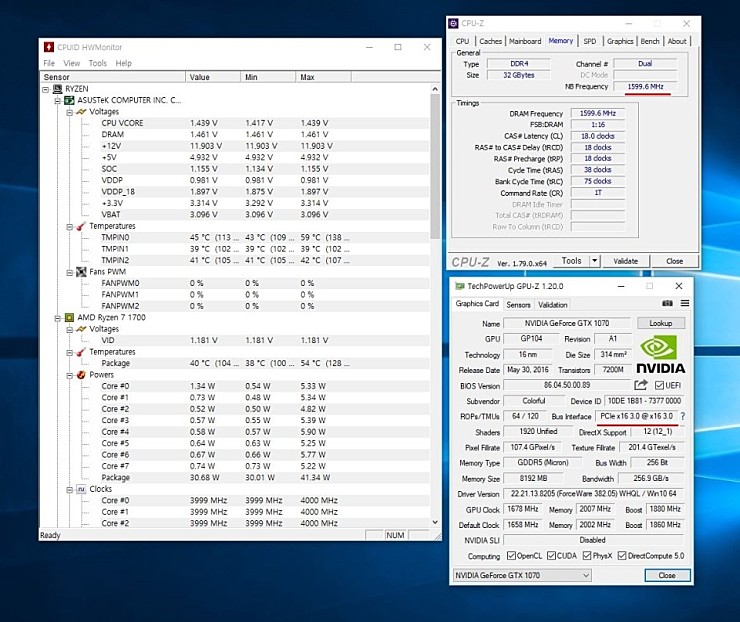Switch to the Caches tab in CPU-Z

[490, 41]
